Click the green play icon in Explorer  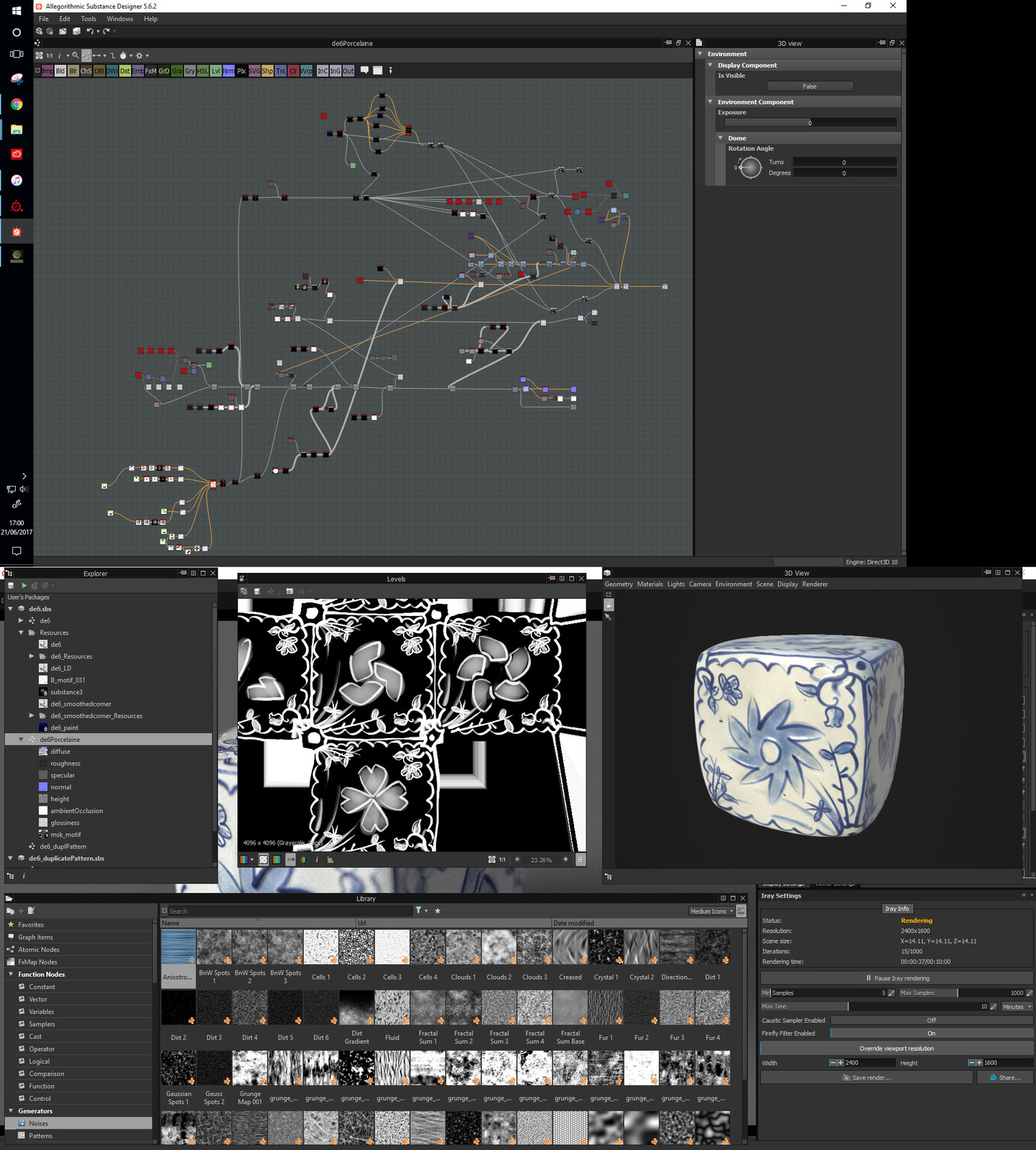tap(24, 586)
